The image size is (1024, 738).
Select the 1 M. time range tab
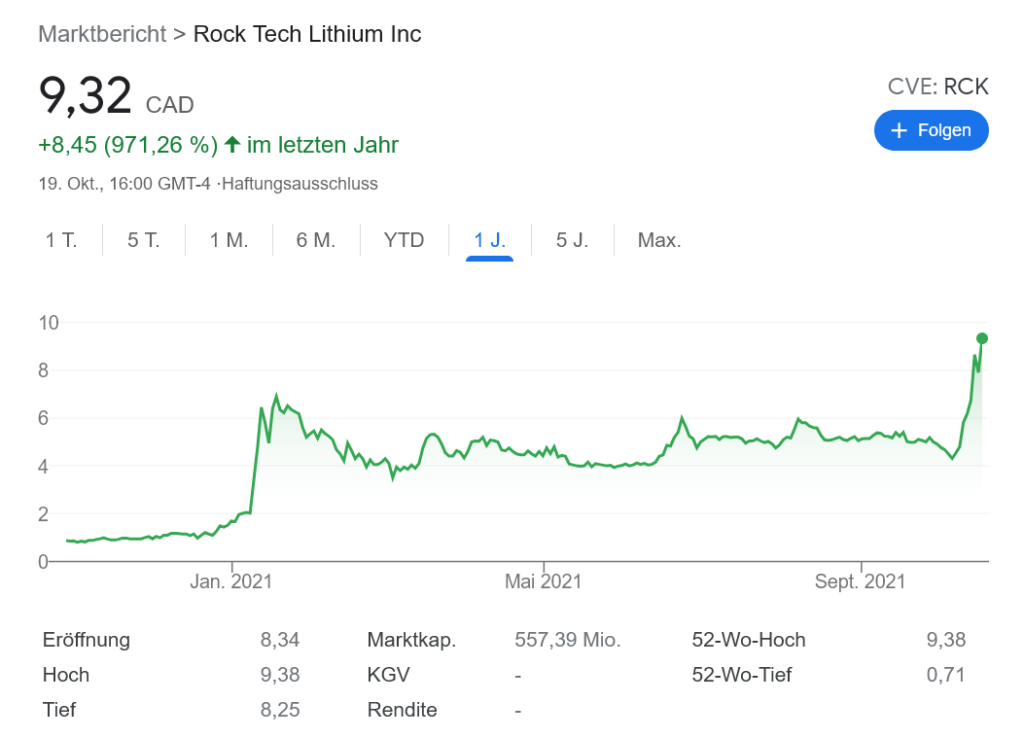228,240
